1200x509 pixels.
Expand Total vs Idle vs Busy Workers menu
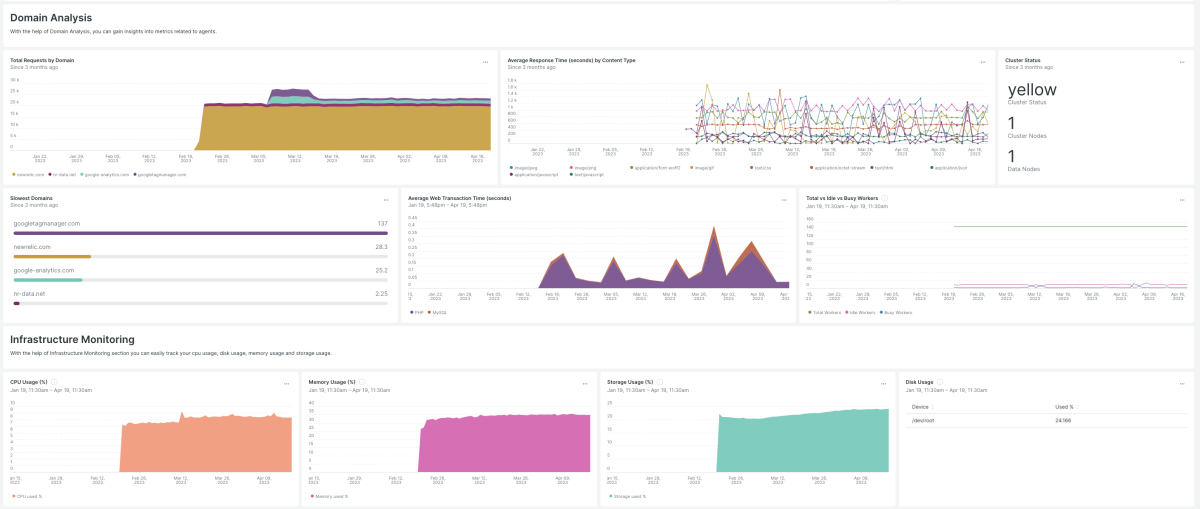1183,198
